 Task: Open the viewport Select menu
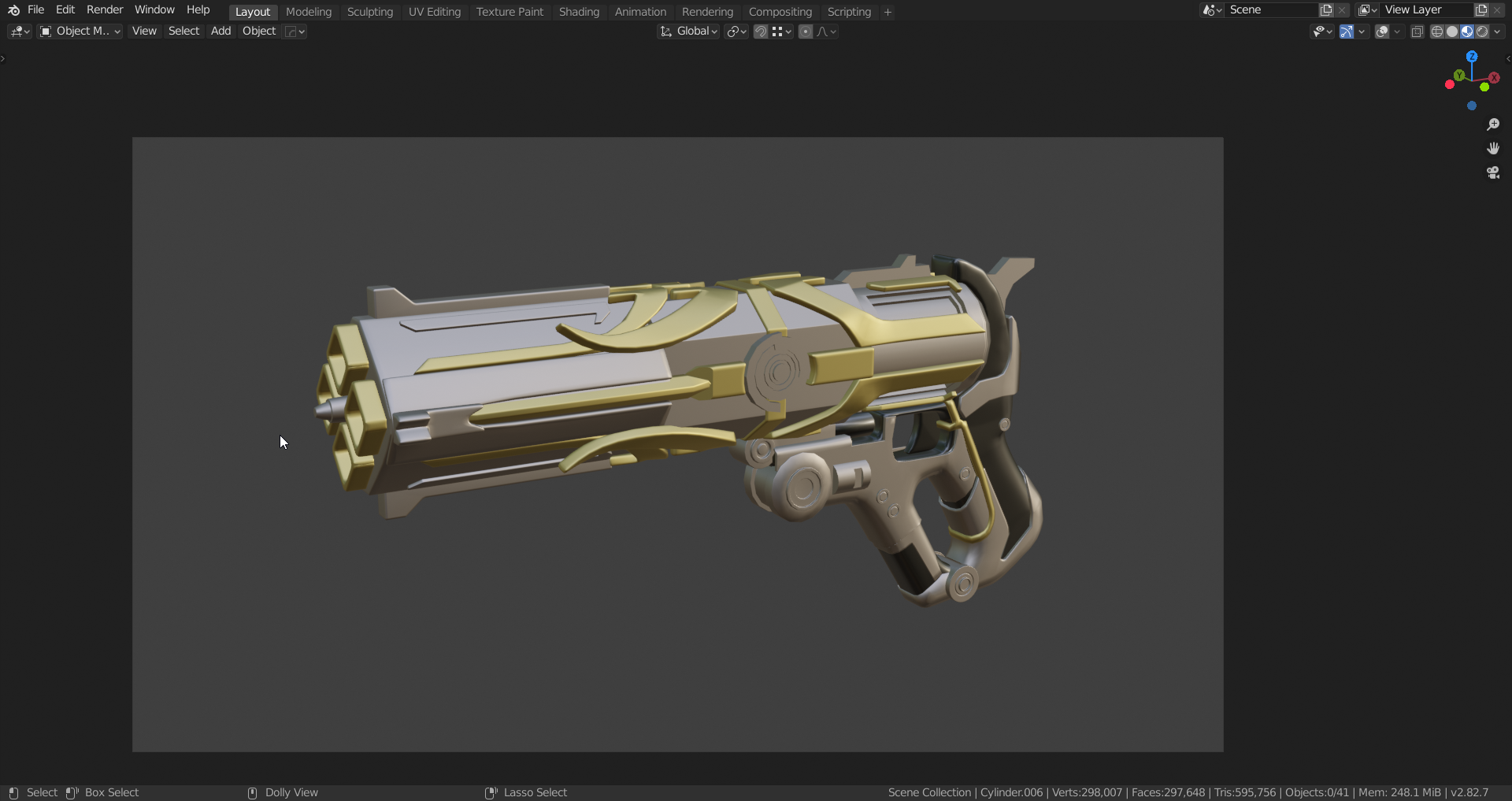point(183,32)
